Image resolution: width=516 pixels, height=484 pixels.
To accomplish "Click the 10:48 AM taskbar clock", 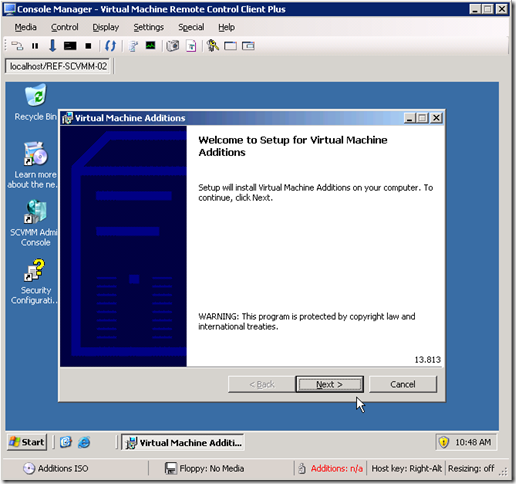I will point(473,442).
